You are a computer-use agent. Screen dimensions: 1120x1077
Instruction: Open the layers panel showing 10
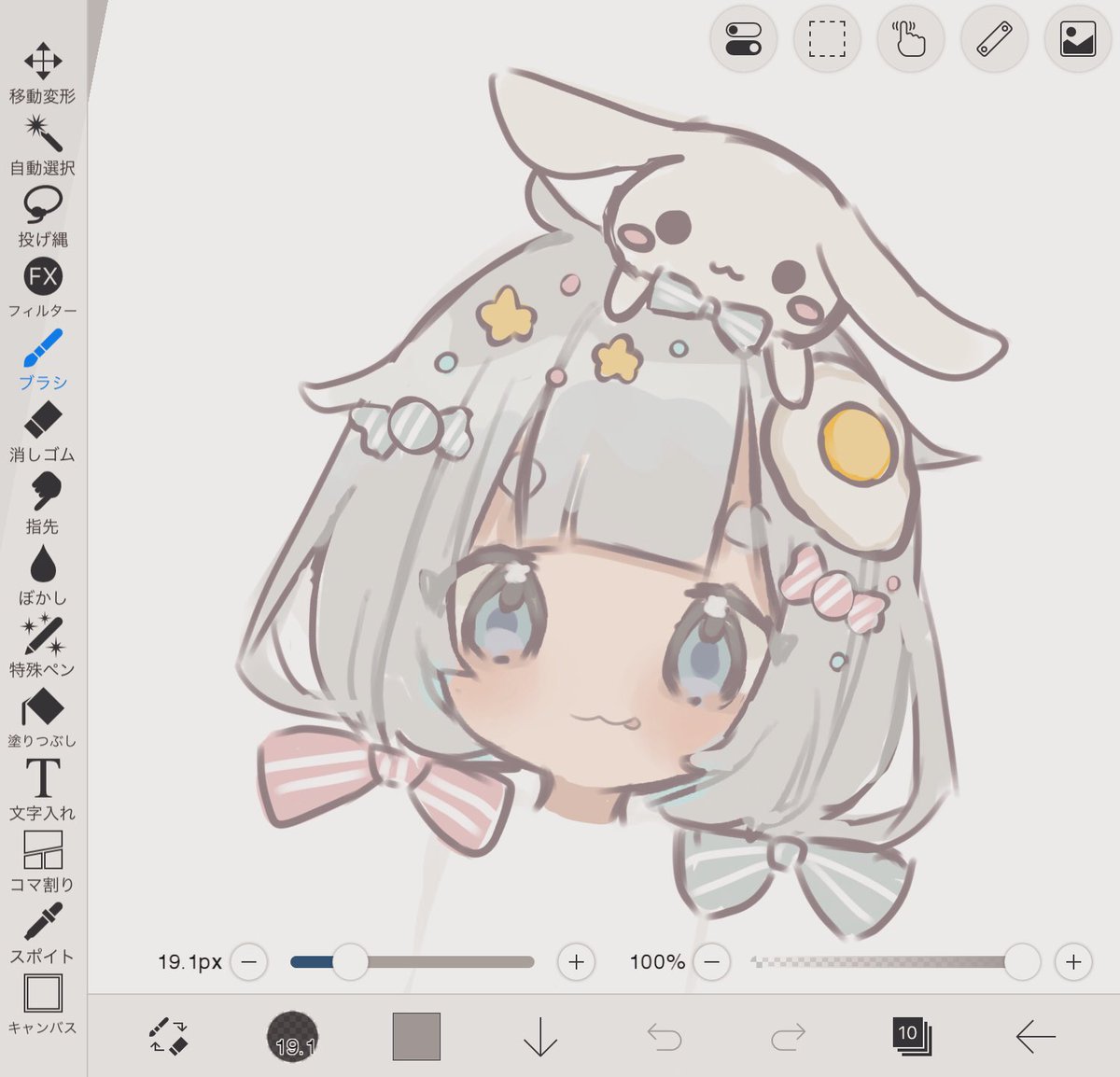point(912,1036)
